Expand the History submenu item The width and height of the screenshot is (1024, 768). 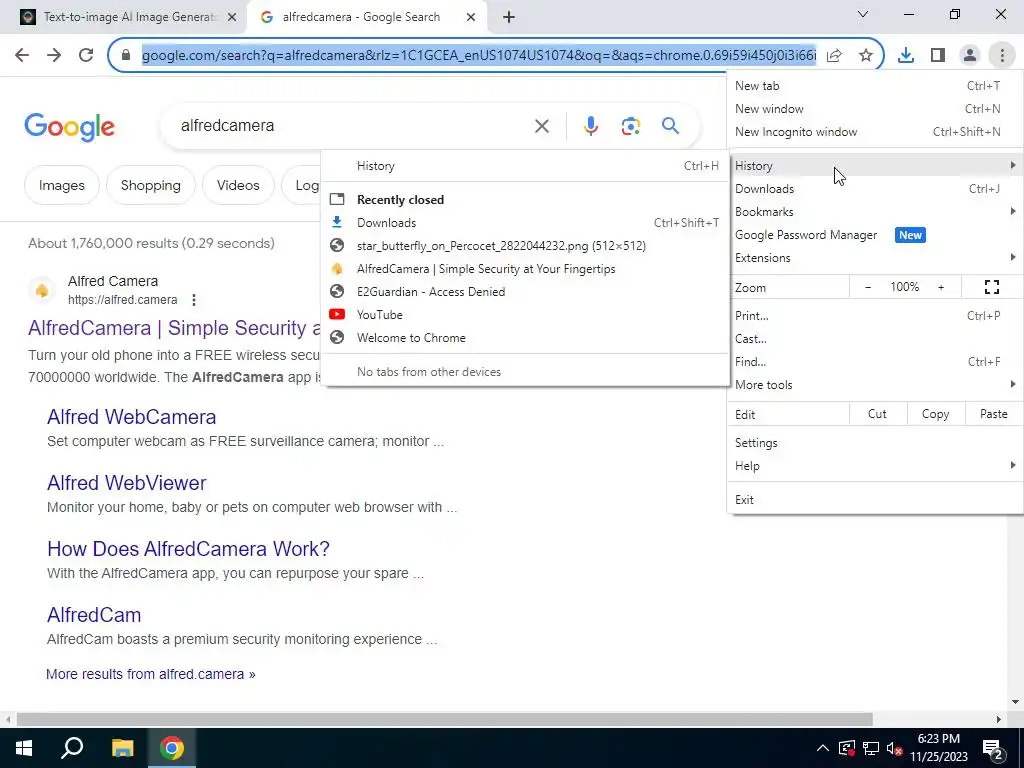pos(875,166)
